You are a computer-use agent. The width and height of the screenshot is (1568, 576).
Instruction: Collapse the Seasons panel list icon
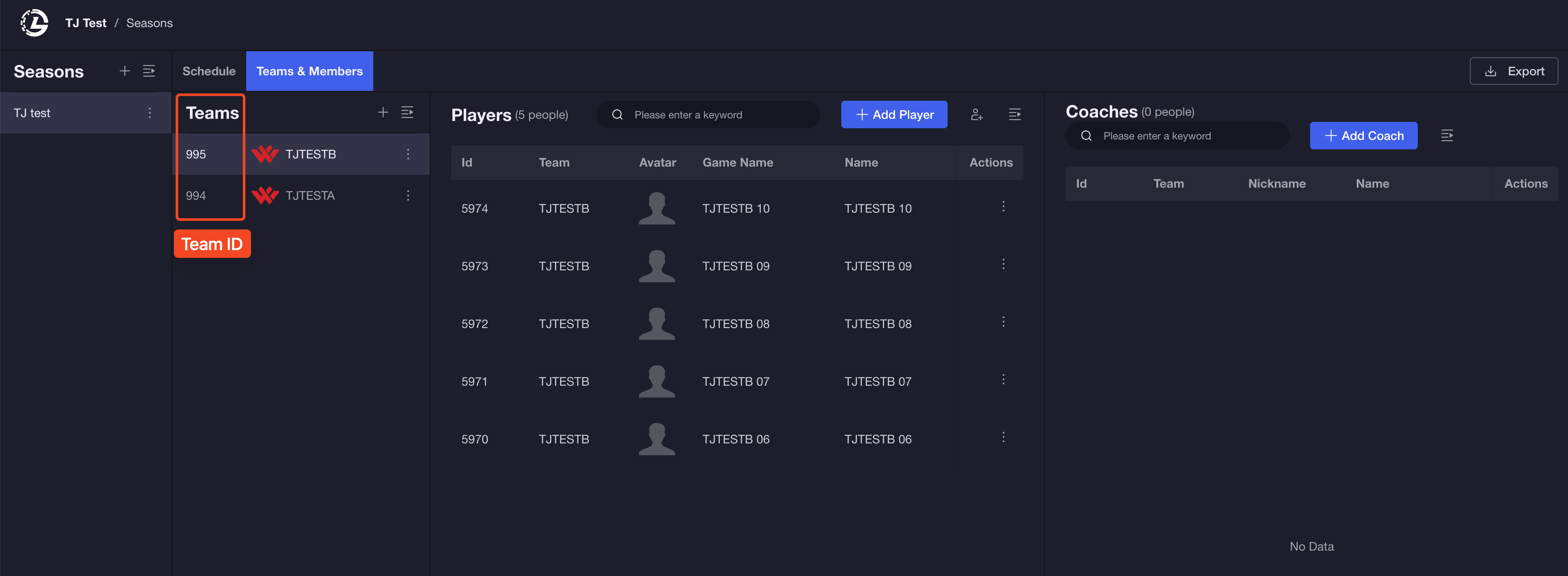(x=149, y=71)
